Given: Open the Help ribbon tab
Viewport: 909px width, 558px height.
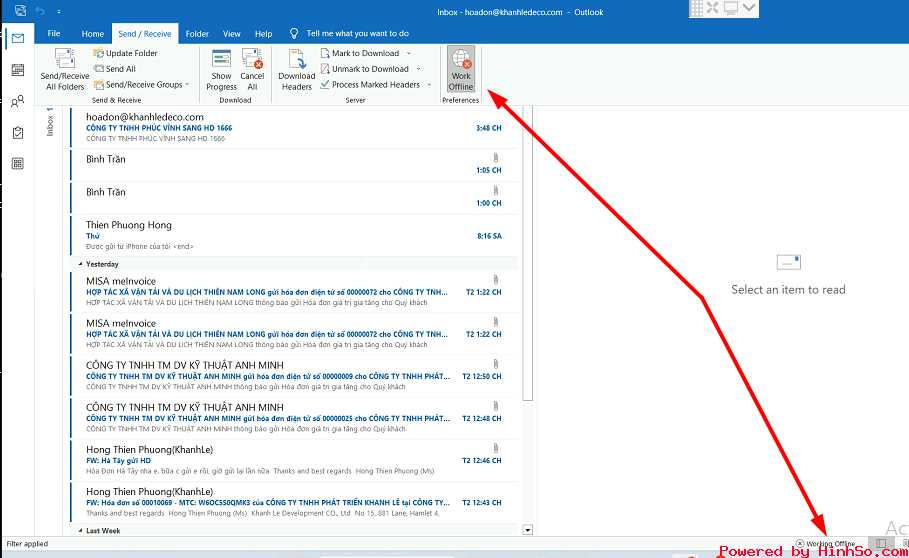Looking at the screenshot, I should pyautogui.click(x=263, y=34).
